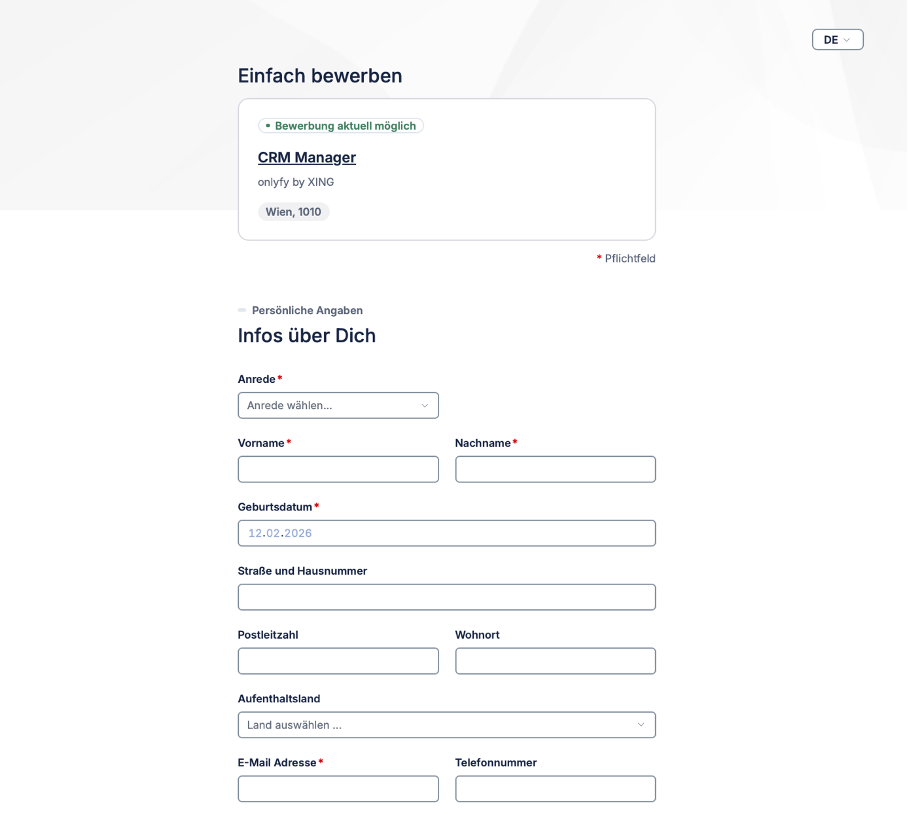Expand the Land auswählen combo box

pos(445,725)
